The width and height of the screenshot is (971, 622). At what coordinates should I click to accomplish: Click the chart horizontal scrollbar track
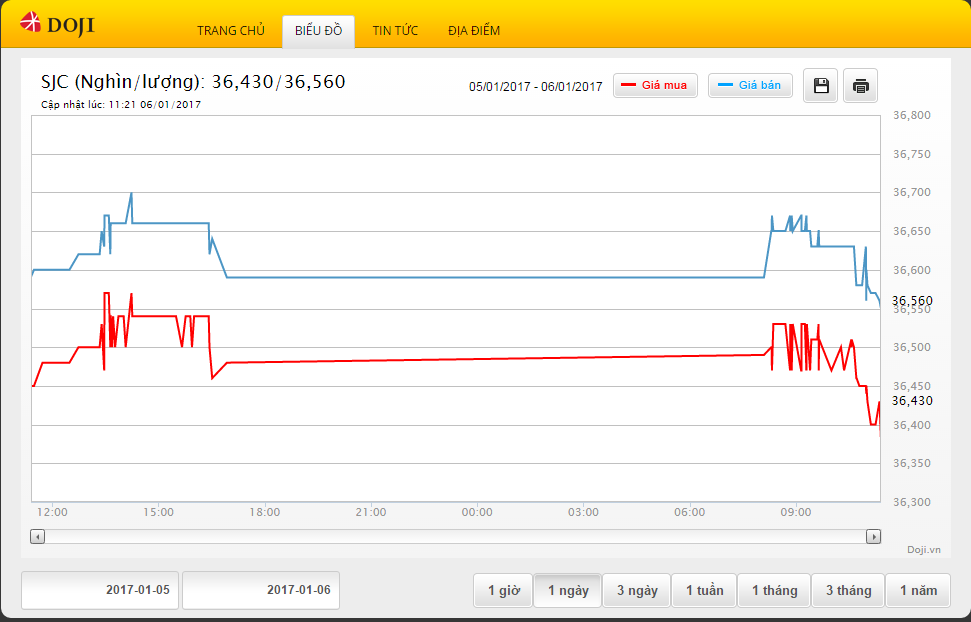[455, 537]
